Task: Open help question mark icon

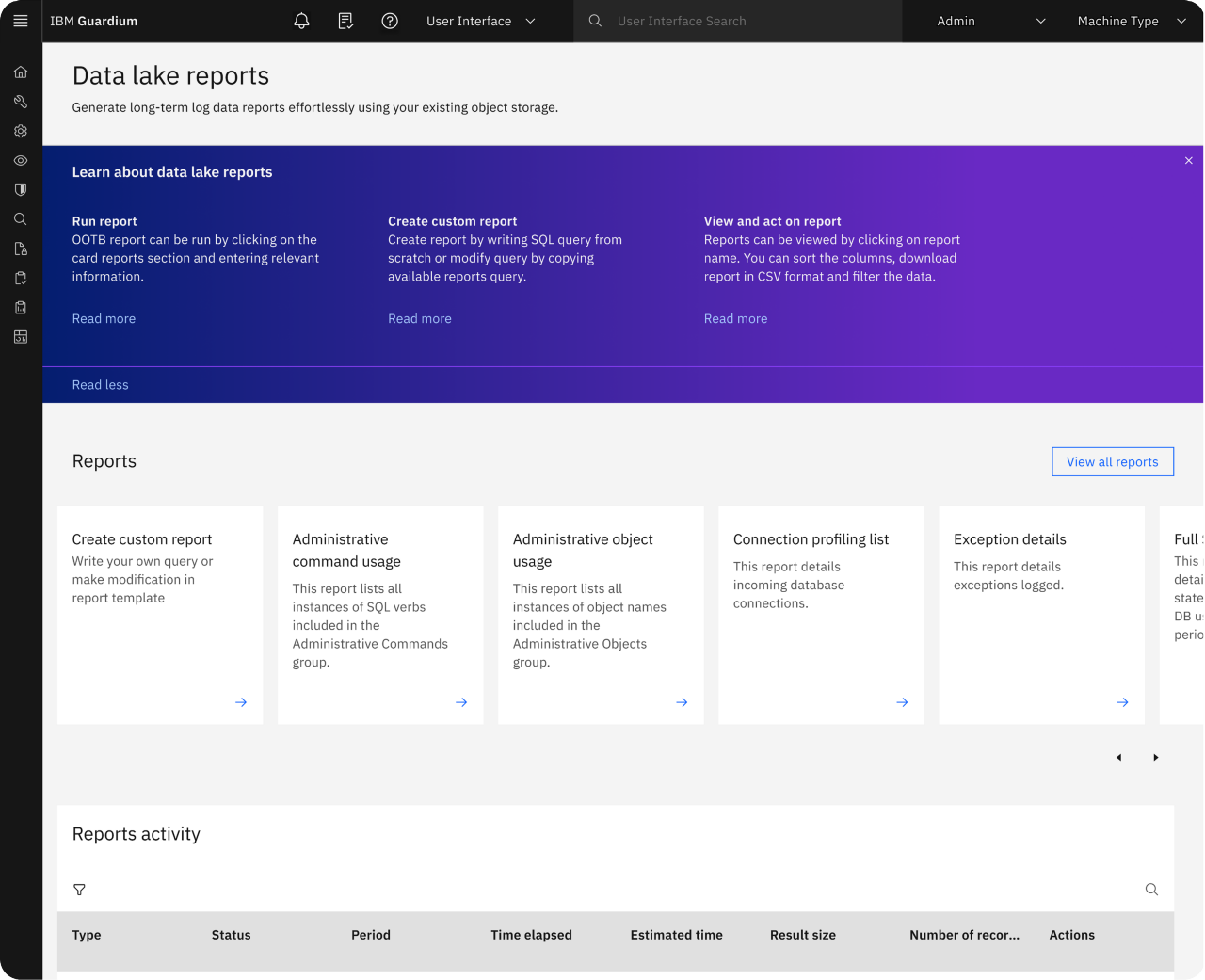Action: tap(390, 21)
